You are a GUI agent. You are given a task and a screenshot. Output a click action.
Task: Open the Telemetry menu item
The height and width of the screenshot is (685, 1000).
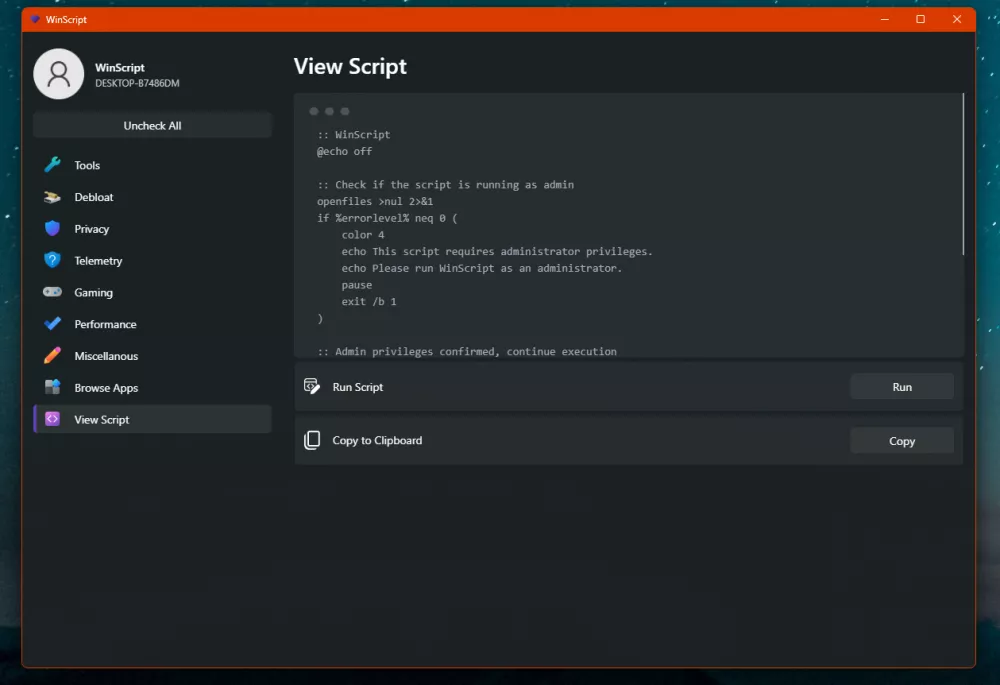(98, 261)
